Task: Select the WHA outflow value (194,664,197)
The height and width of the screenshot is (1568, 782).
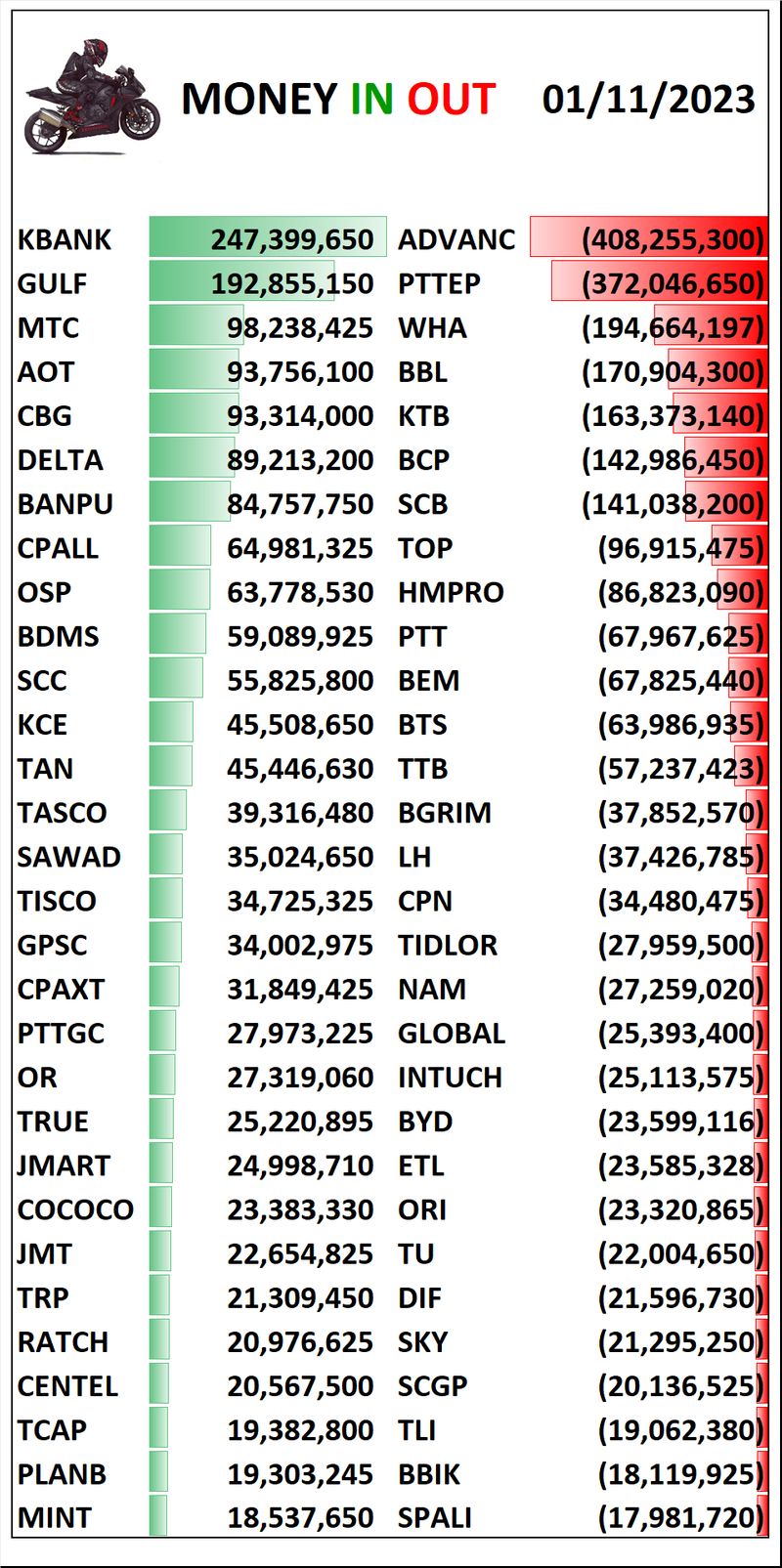Action: coord(672,327)
